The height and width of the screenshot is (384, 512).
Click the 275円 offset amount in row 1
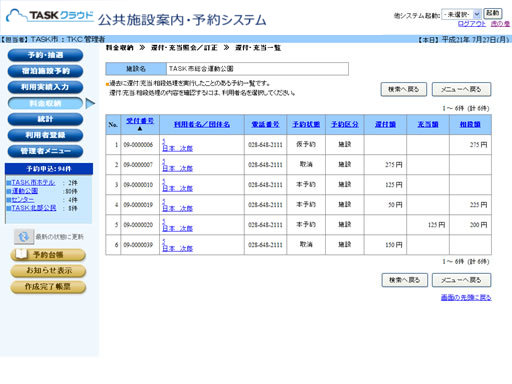478,145
